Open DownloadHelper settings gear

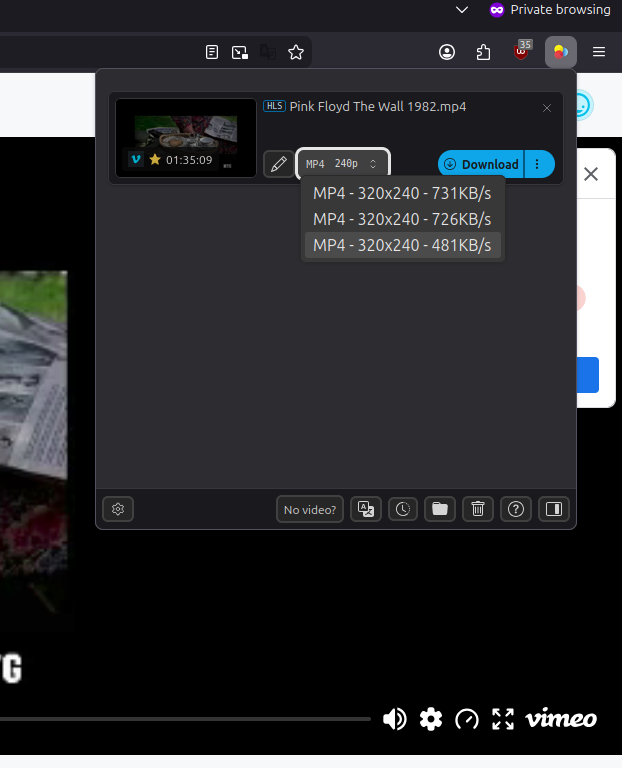(x=118, y=509)
